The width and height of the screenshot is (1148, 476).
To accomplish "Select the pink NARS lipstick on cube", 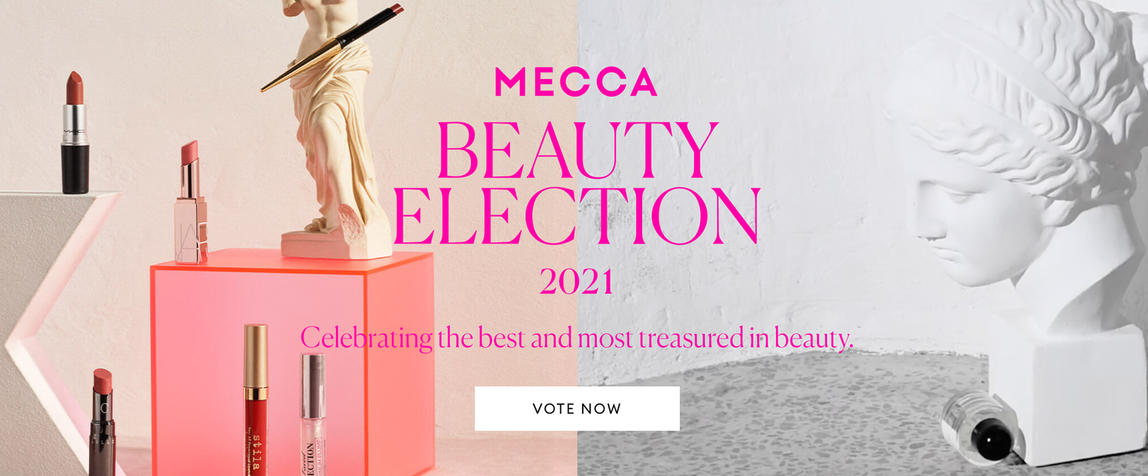I will point(191,202).
